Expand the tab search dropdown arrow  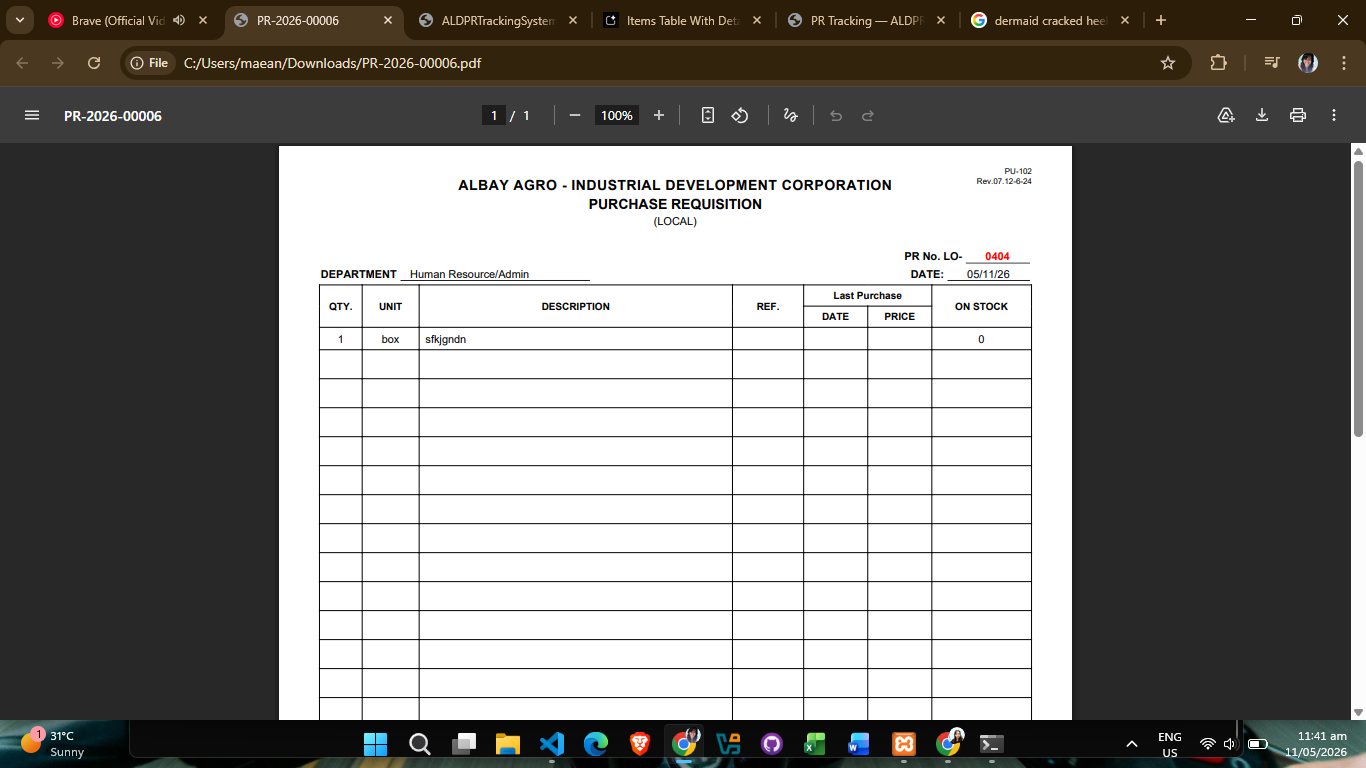point(19,20)
